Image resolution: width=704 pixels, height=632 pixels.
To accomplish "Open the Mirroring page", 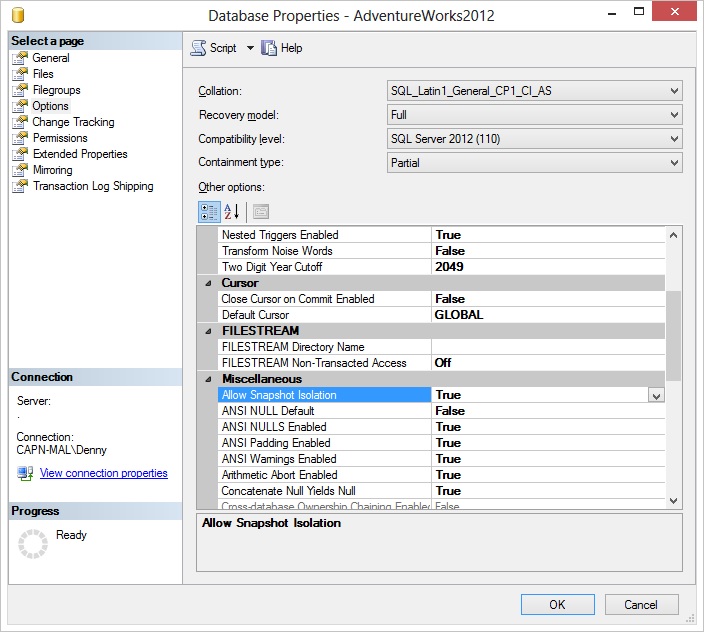I will pyautogui.click(x=53, y=170).
